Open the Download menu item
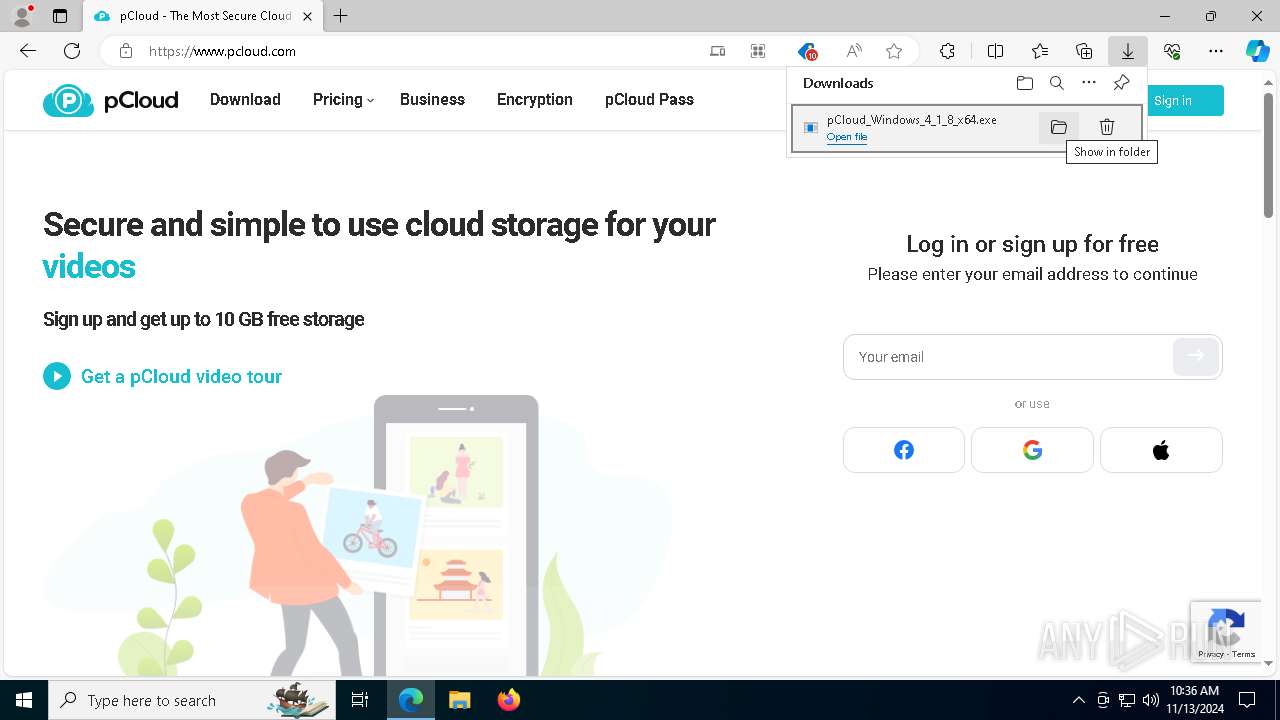Image resolution: width=1280 pixels, height=720 pixels. (245, 99)
